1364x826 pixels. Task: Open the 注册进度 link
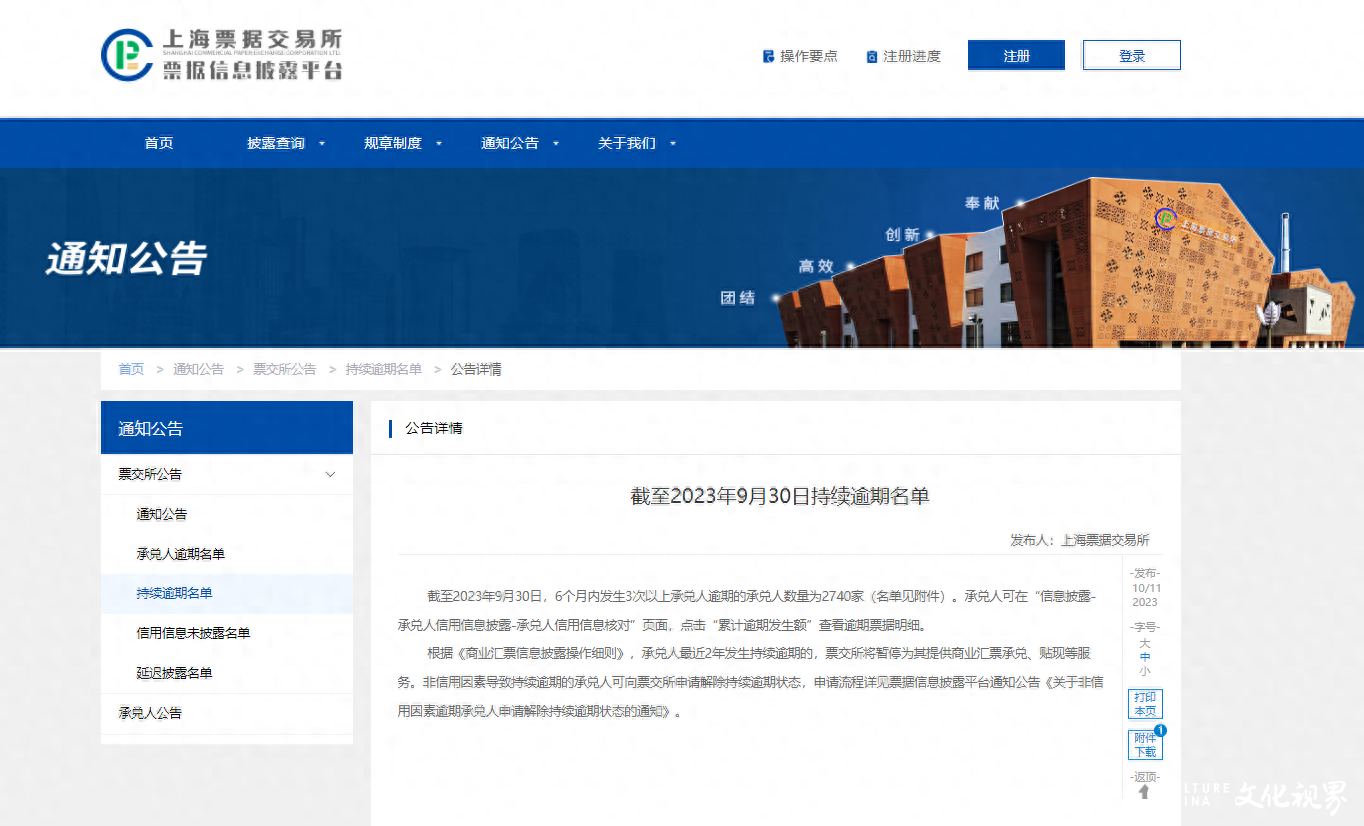point(912,57)
